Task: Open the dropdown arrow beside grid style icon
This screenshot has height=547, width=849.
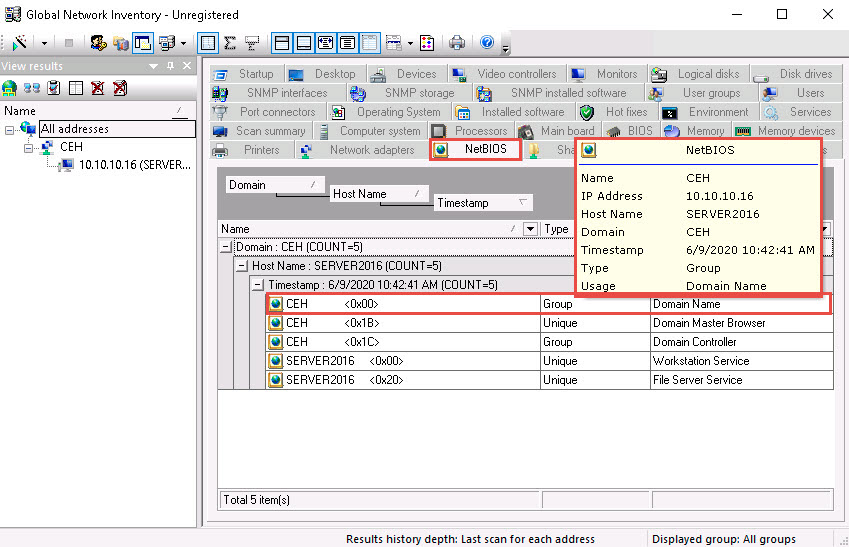Action: coord(410,43)
